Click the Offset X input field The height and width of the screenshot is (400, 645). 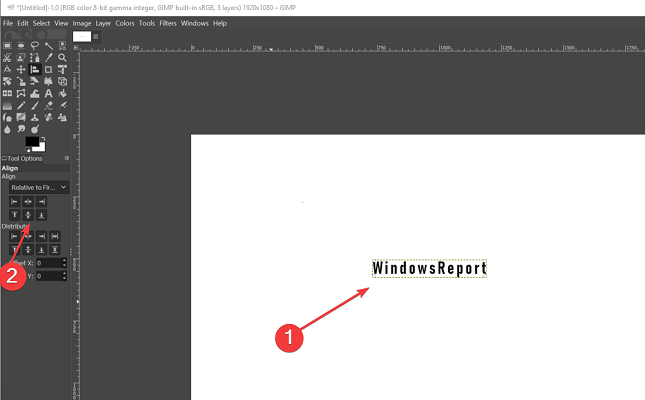49,263
